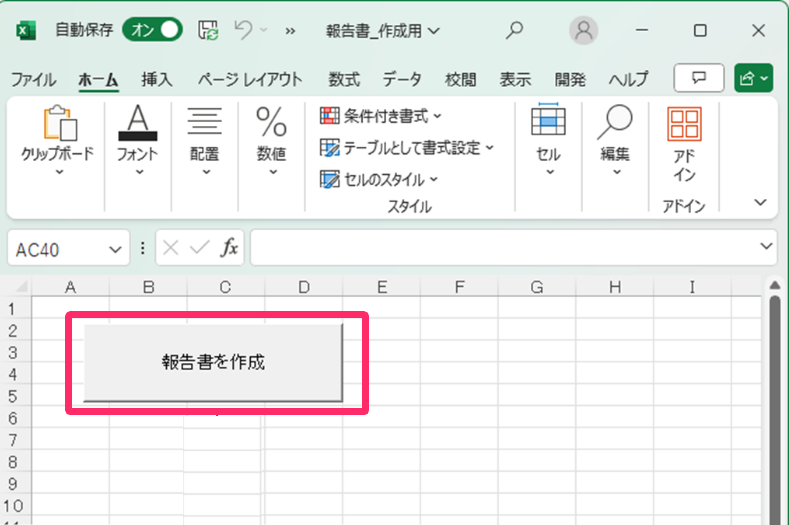
Task: Click the 報告書を作成 button
Action: (x=213, y=362)
